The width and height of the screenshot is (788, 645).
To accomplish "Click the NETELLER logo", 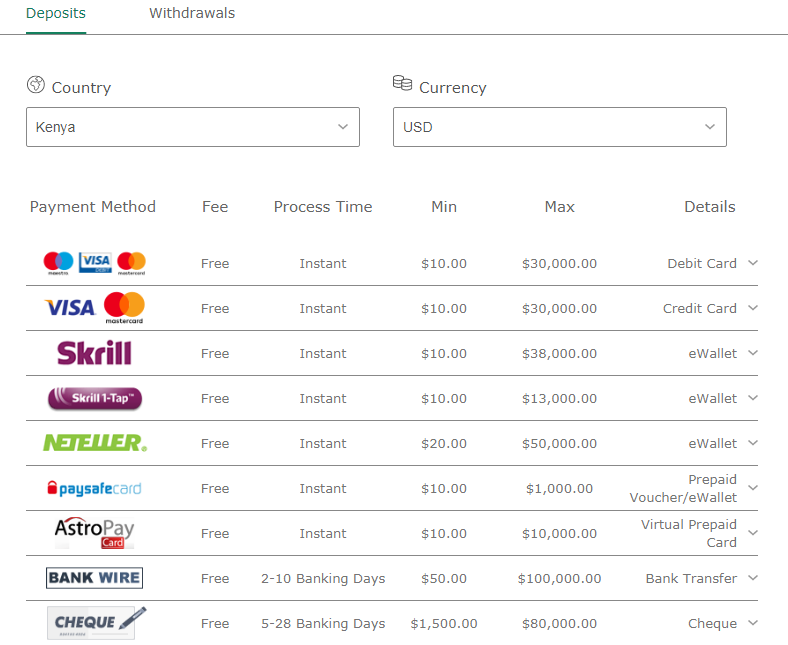I will tap(95, 443).
